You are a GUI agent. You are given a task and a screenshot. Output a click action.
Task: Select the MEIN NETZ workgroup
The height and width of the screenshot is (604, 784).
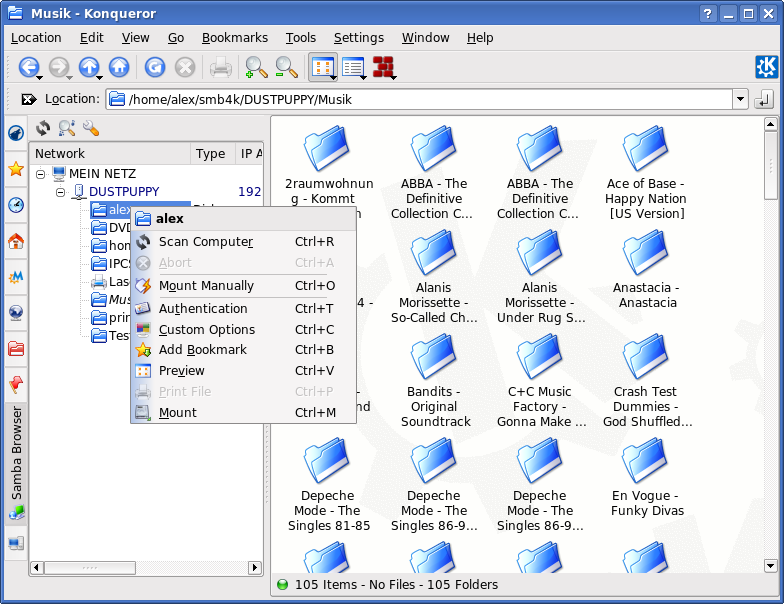coord(102,174)
